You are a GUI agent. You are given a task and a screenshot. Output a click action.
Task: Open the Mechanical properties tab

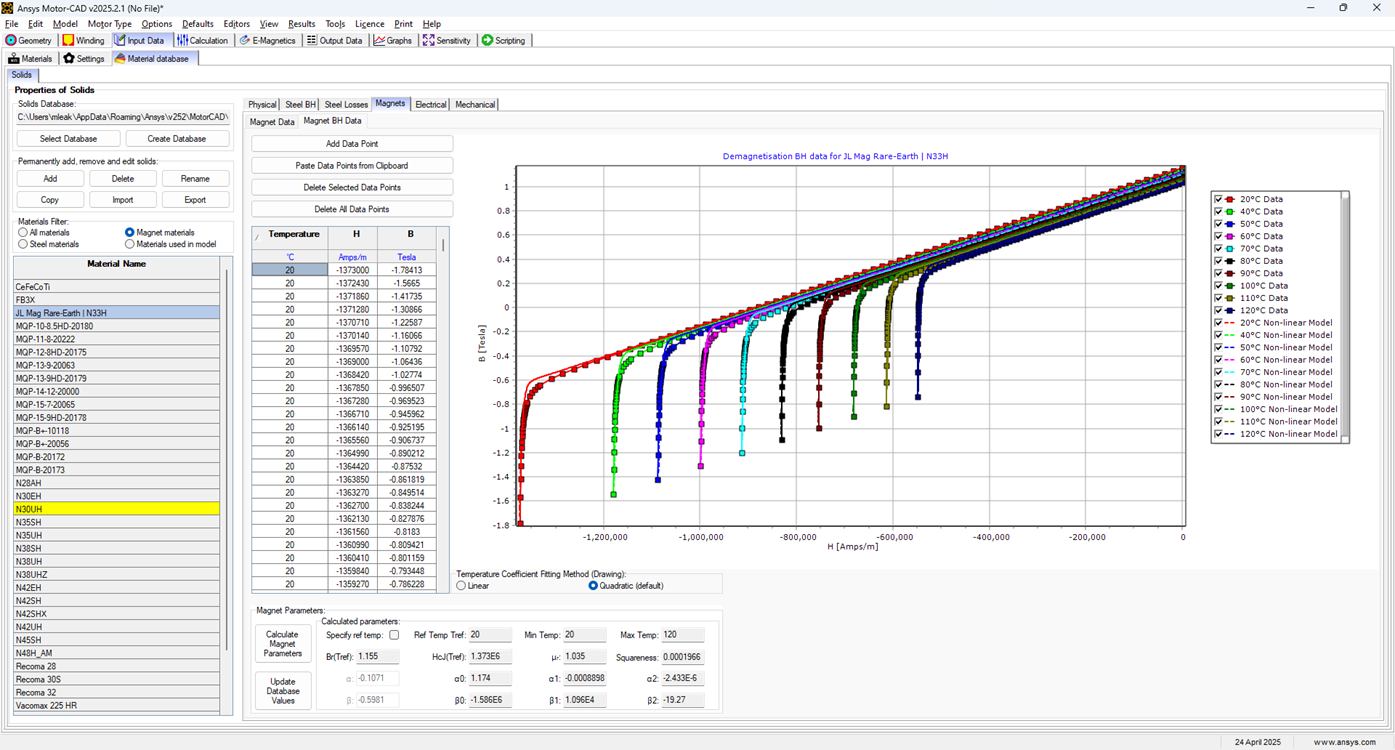[x=475, y=104]
